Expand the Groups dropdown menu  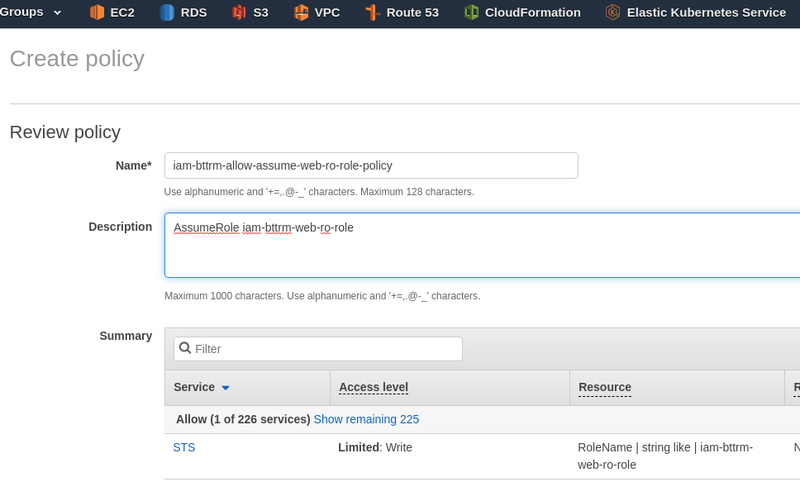(31, 12)
